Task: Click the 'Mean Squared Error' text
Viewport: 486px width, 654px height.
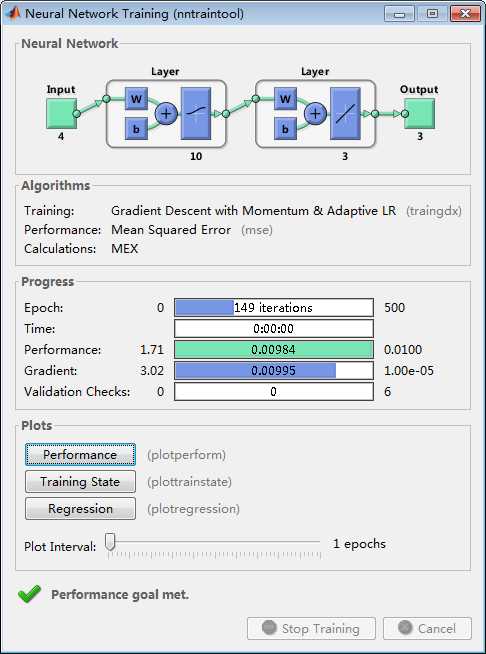Action: [171, 230]
